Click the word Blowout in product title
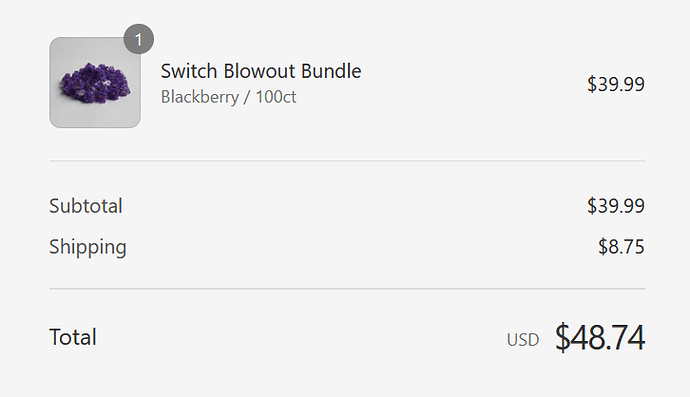690x397 pixels. pyautogui.click(x=259, y=71)
